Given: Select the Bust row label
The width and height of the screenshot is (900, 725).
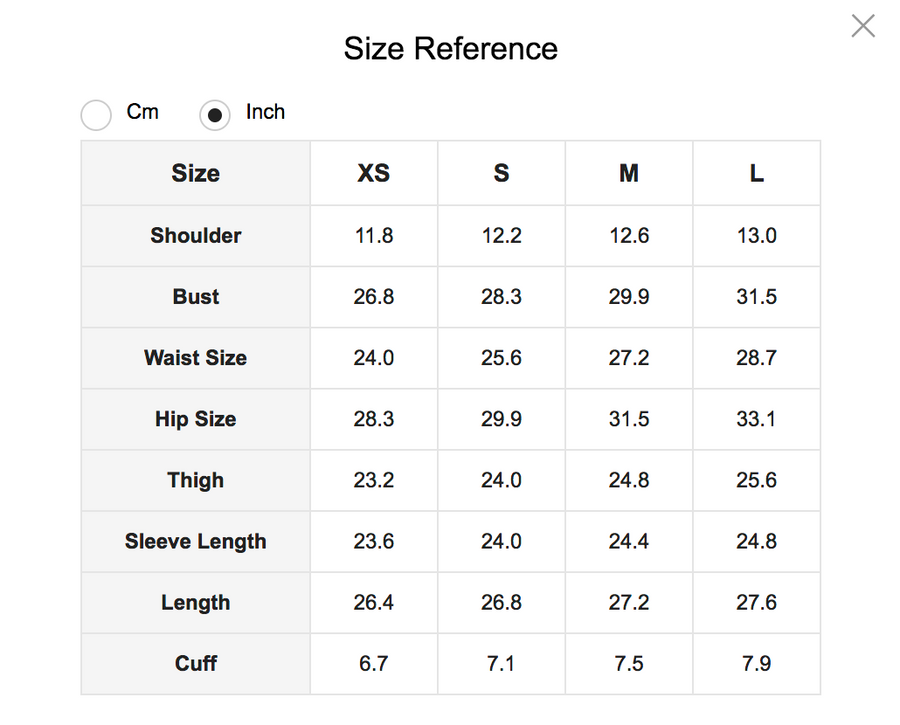Looking at the screenshot, I should point(196,297).
